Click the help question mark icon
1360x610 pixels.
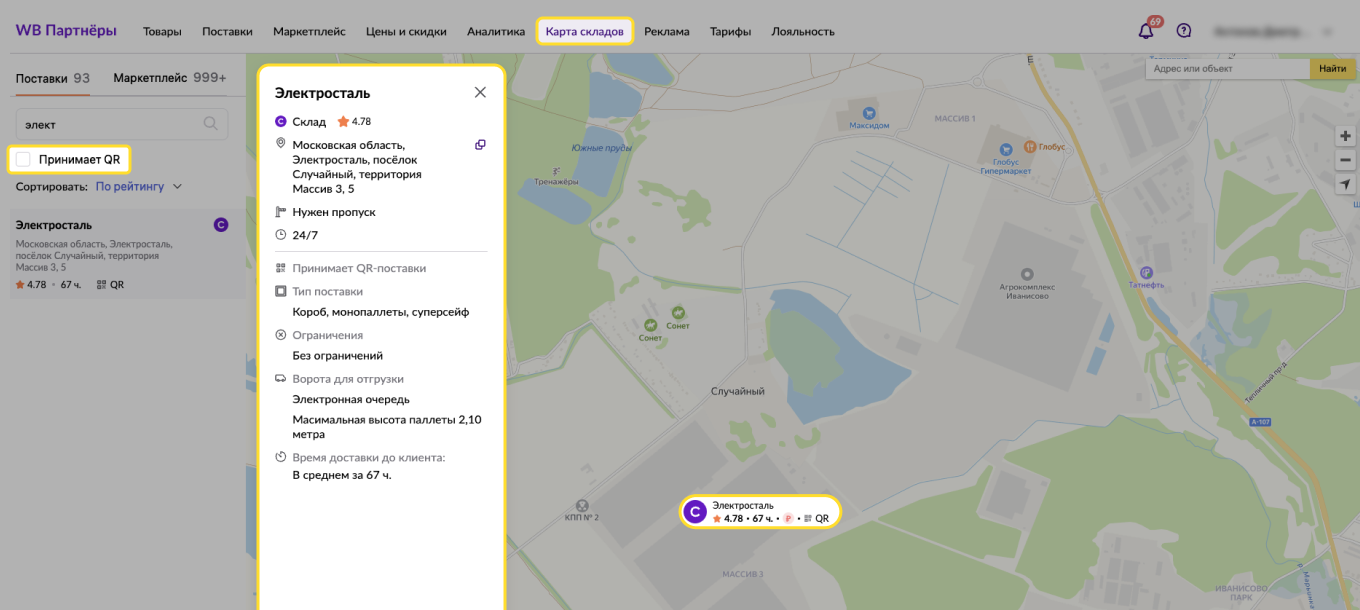[1184, 30]
